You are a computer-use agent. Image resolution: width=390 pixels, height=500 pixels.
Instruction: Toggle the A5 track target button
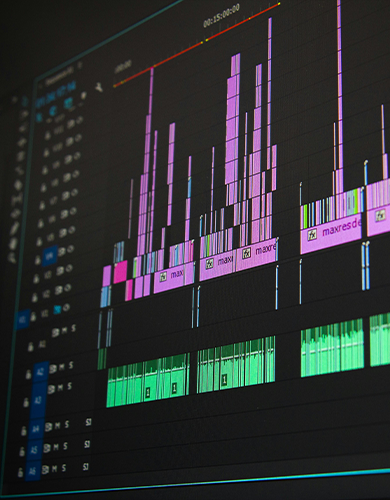click(34, 451)
